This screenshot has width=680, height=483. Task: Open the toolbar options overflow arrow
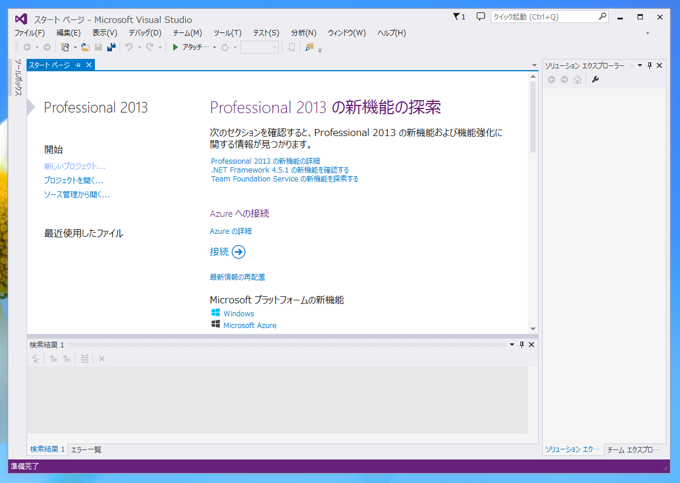[320, 50]
